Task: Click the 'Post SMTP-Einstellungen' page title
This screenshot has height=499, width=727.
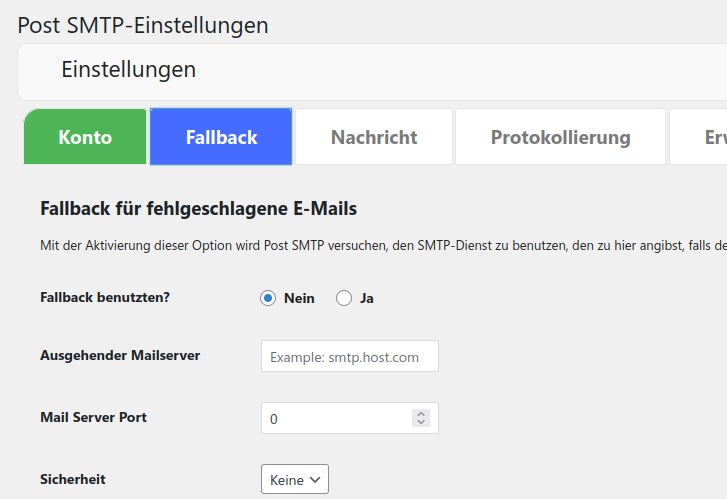Action: 143,25
